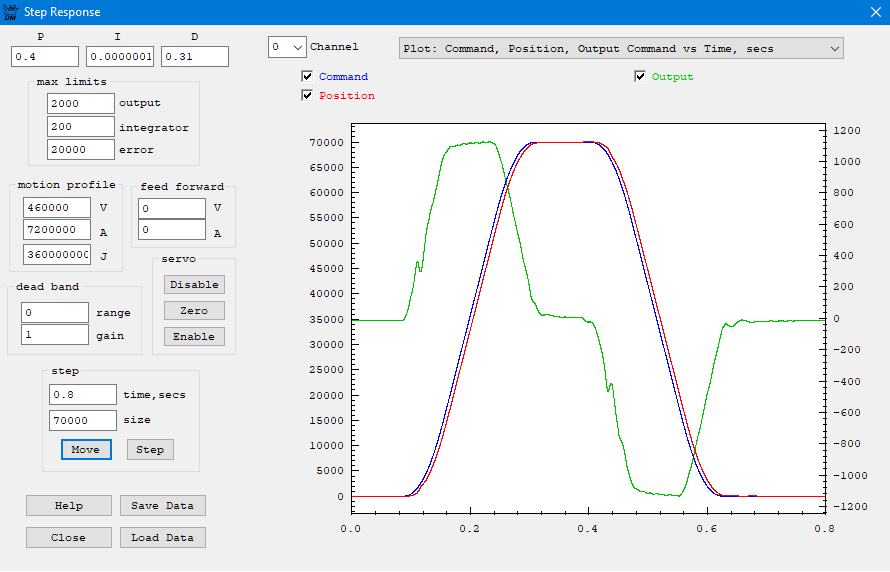
Task: Uncheck the Position plot checkbox
Action: pos(308,96)
